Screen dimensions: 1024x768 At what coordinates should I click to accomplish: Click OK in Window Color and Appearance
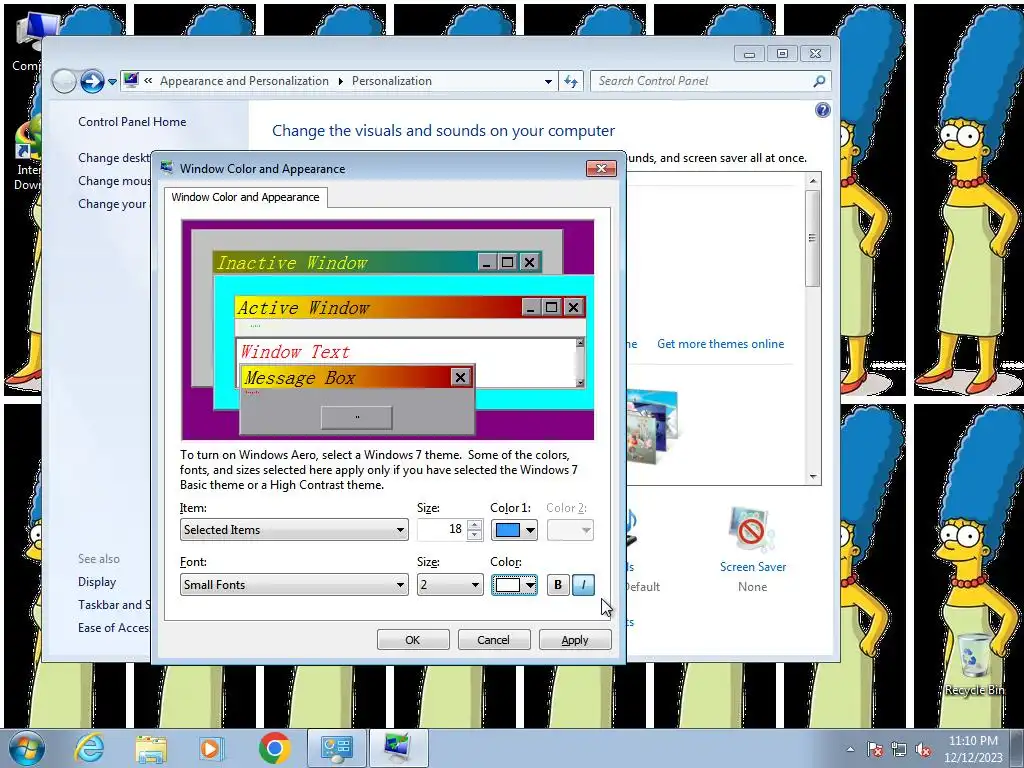coord(413,640)
